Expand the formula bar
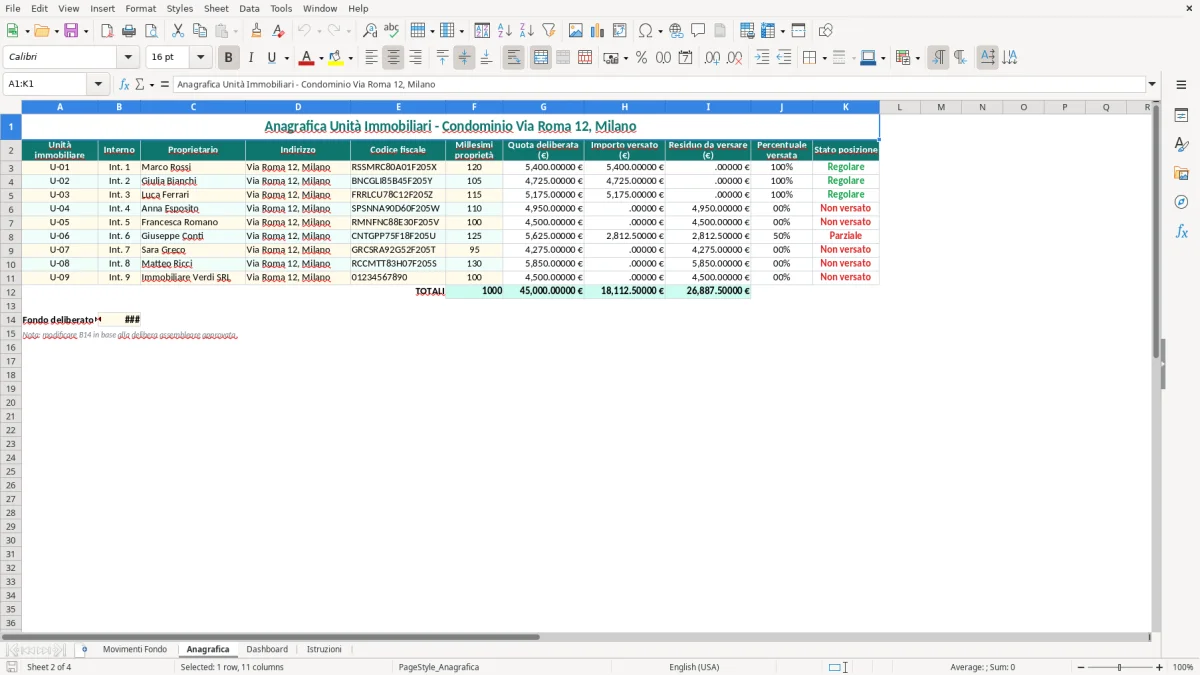 [x=1153, y=85]
